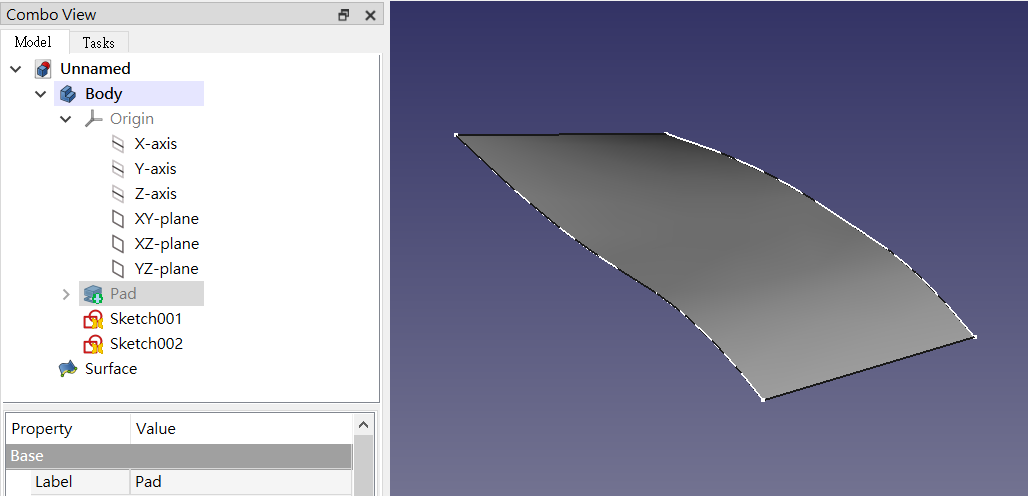Select the Surface tree item
Screen dimensions: 1028x496
click(111, 369)
